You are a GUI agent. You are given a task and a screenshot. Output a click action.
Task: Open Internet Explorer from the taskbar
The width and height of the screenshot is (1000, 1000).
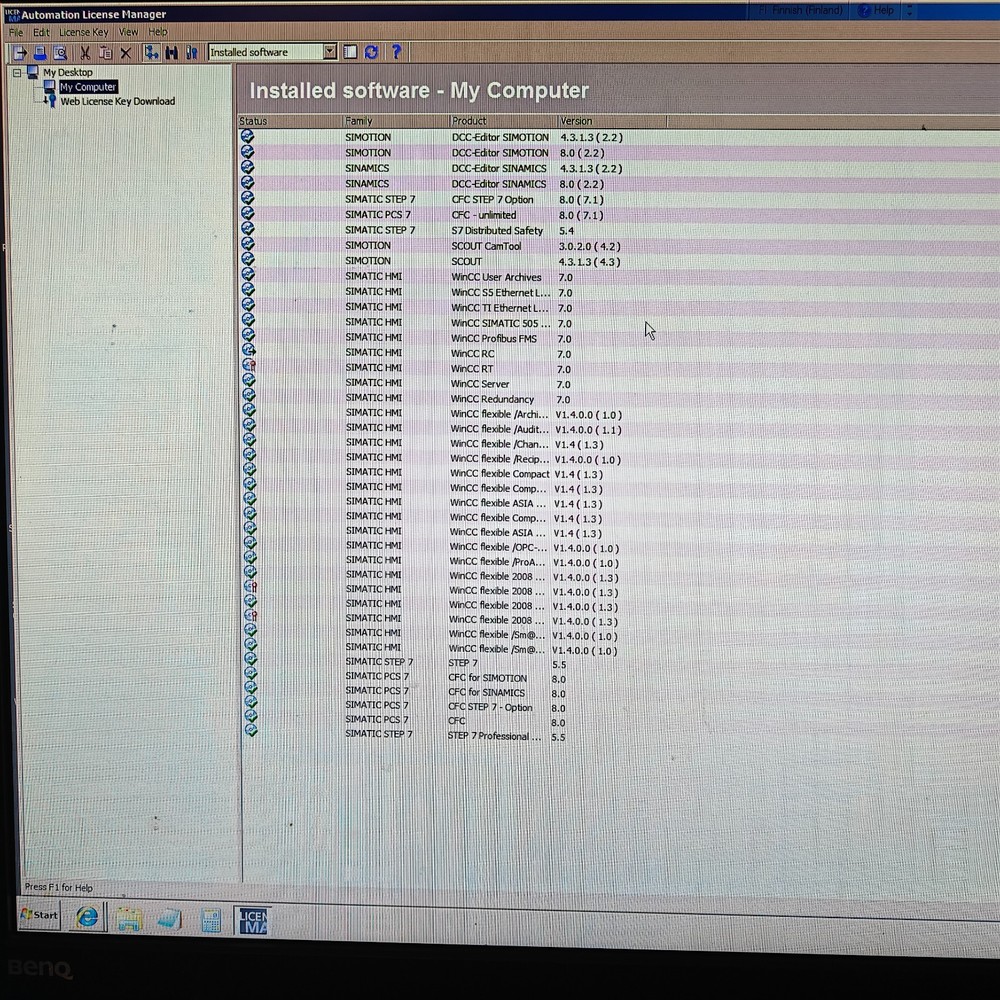tap(87, 916)
